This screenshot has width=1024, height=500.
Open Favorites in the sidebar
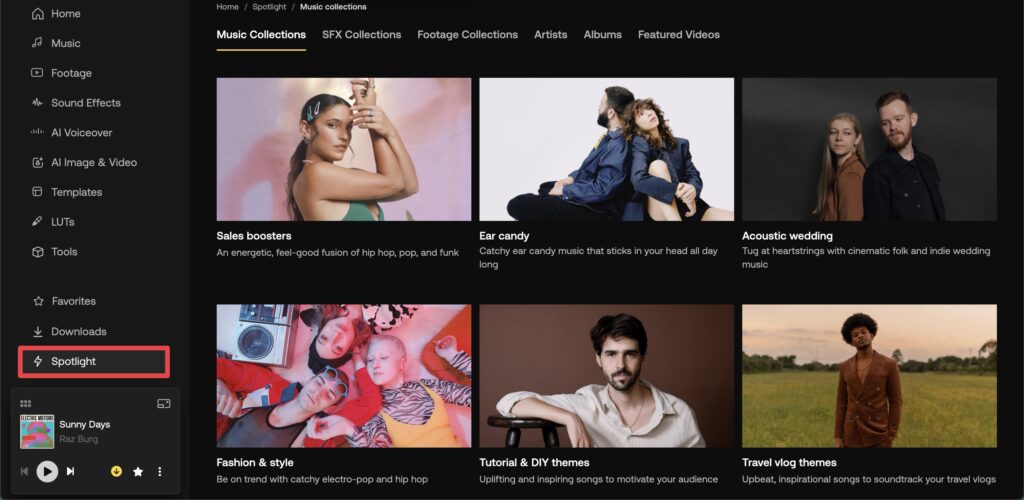coord(64,301)
